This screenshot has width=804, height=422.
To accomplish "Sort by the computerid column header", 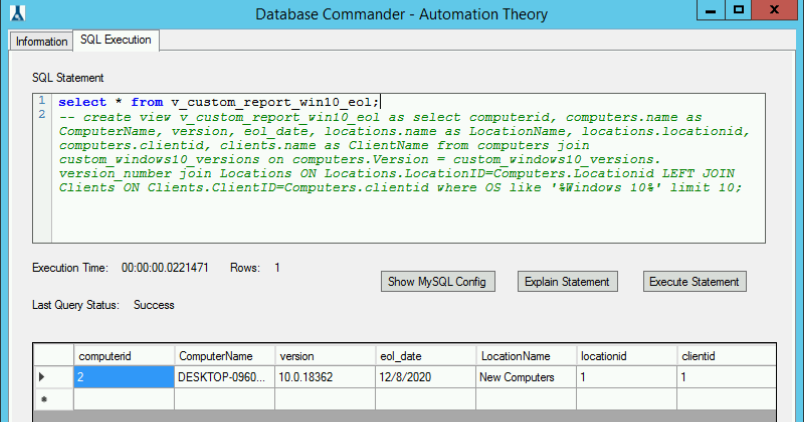I will point(124,355).
